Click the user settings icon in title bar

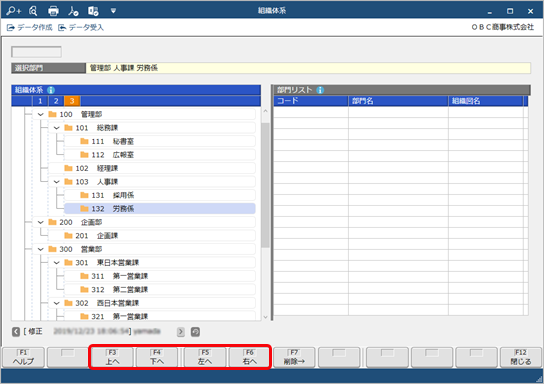tap(73, 11)
